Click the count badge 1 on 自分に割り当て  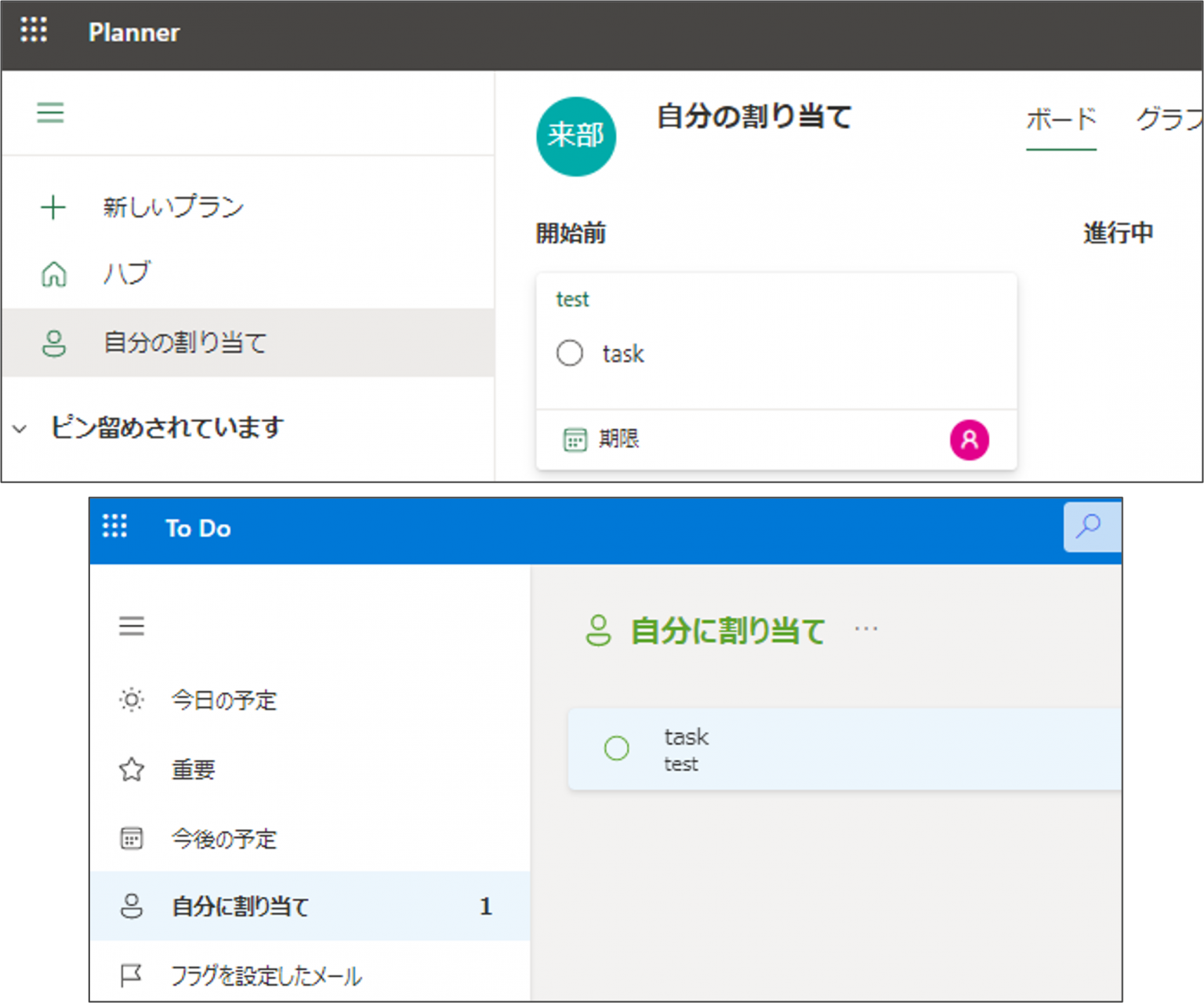coord(486,907)
